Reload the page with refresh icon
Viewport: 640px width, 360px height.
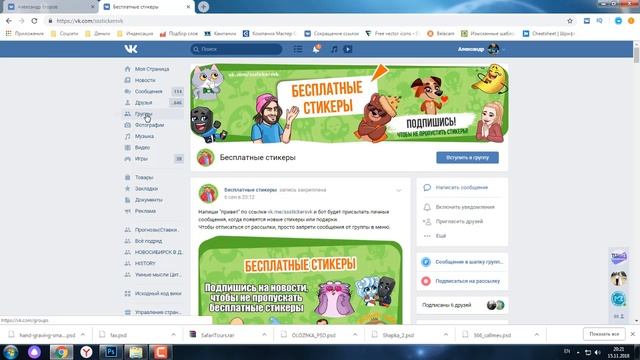(34, 21)
